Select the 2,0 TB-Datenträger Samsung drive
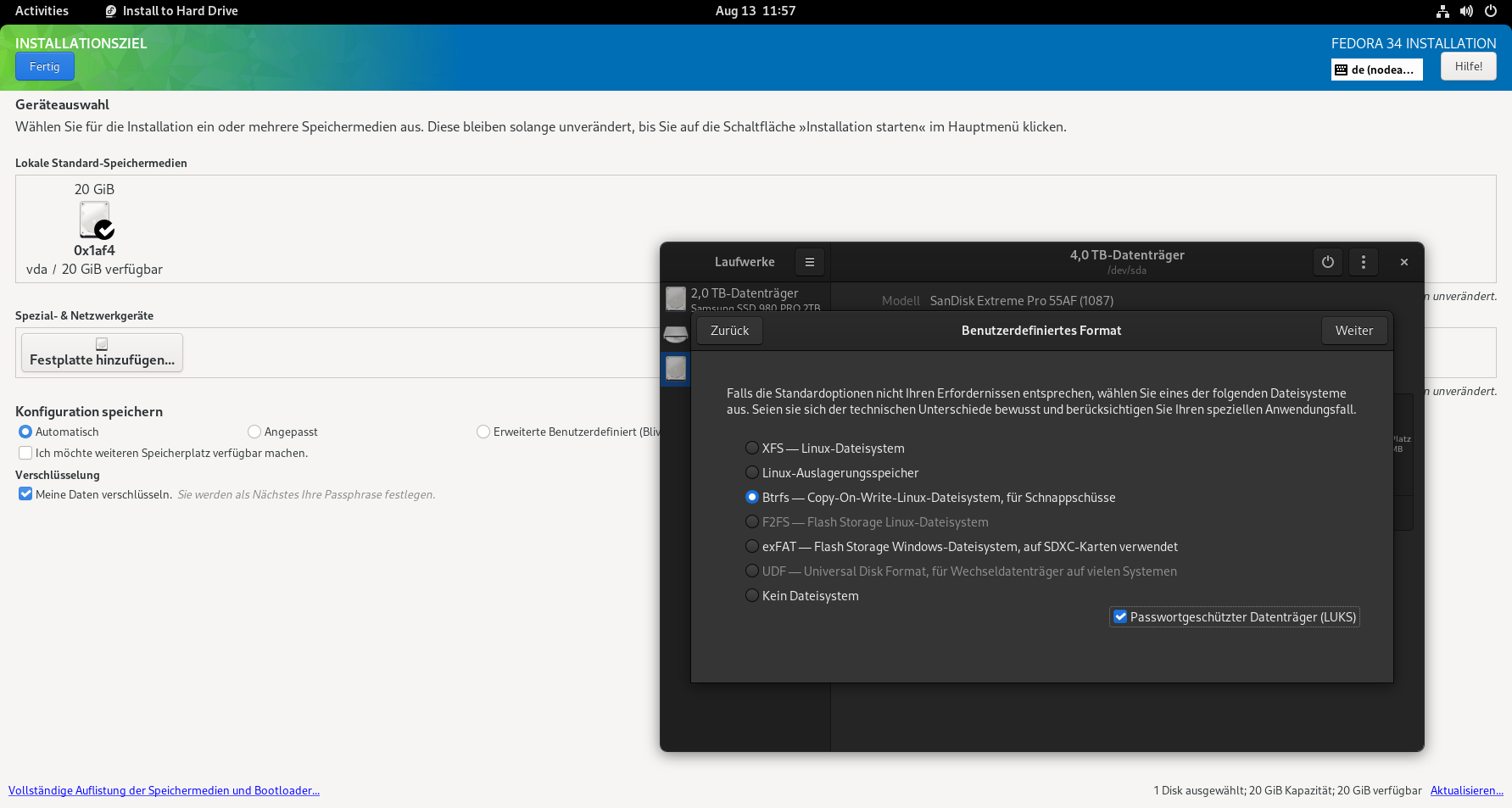Viewport: 1512px width, 808px height. click(745, 298)
